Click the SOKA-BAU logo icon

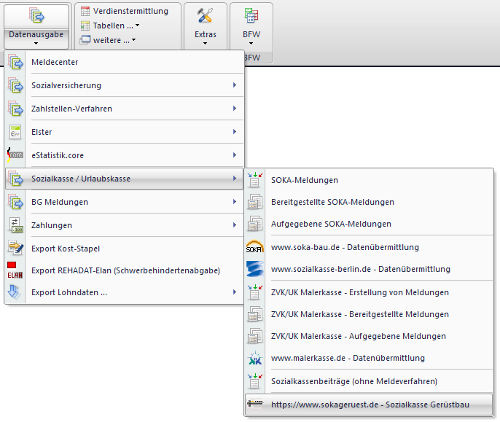[255, 247]
